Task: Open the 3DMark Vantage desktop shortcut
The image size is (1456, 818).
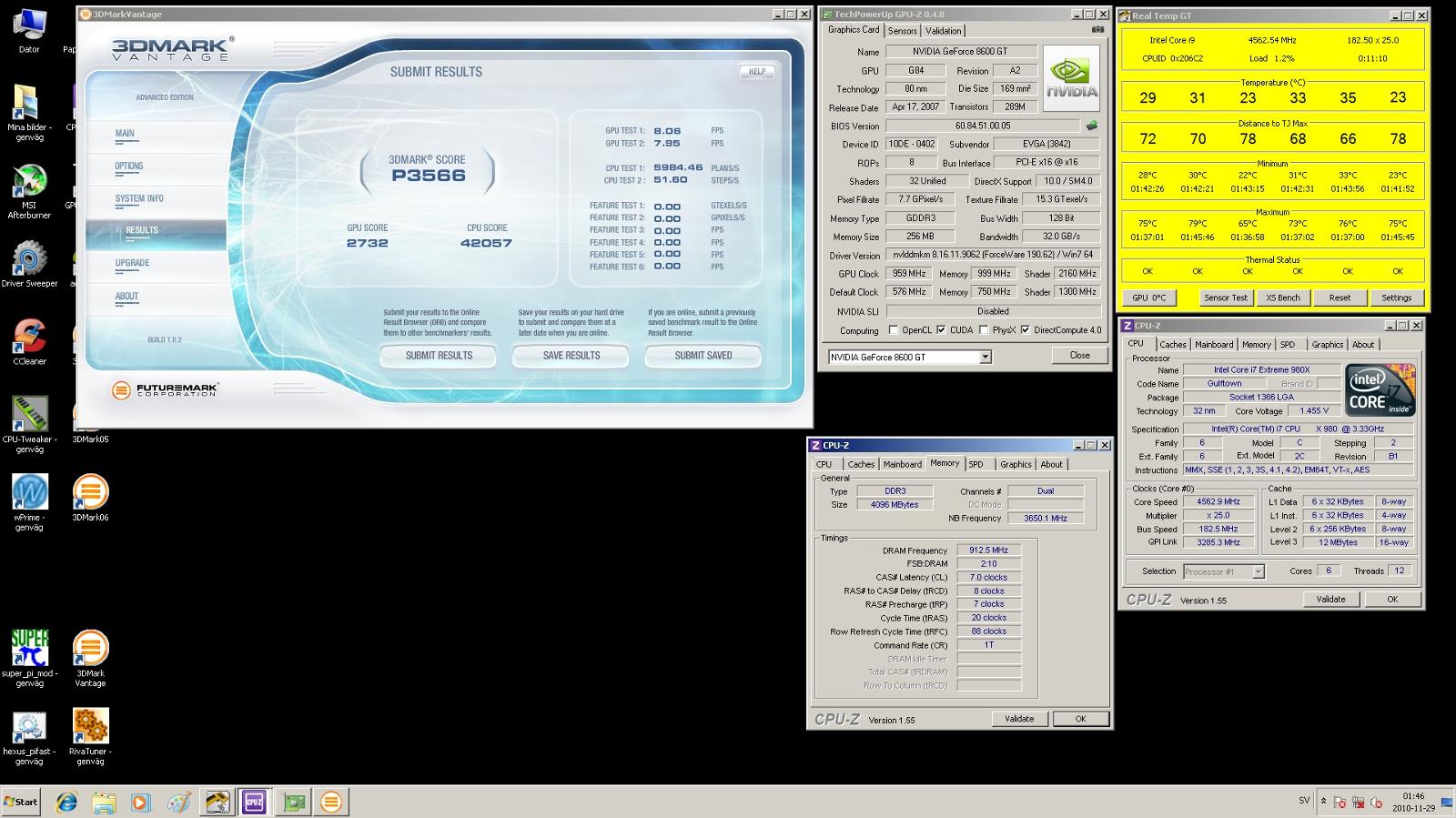Action: (90, 659)
